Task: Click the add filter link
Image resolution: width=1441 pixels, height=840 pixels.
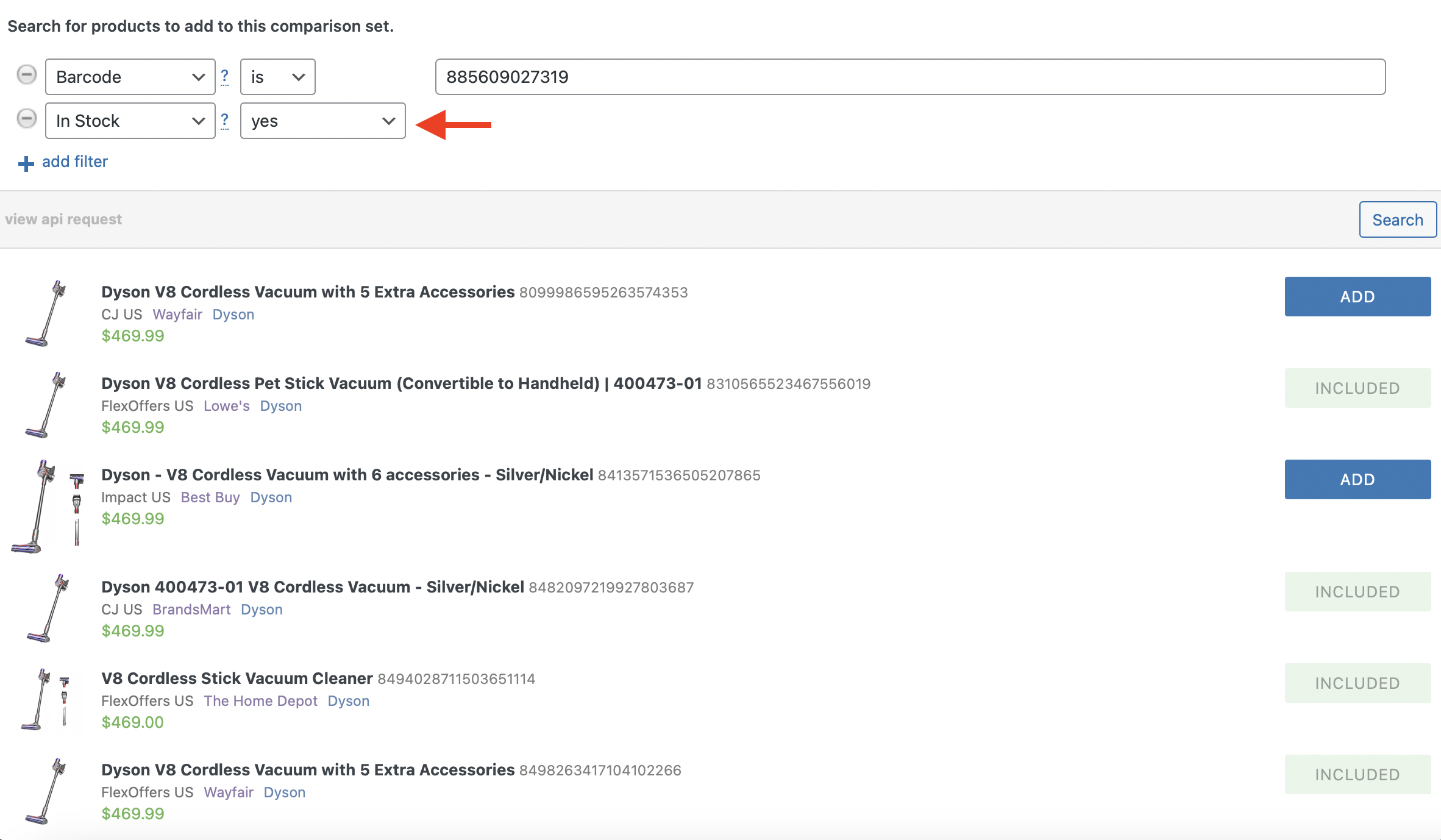Action: tap(74, 162)
